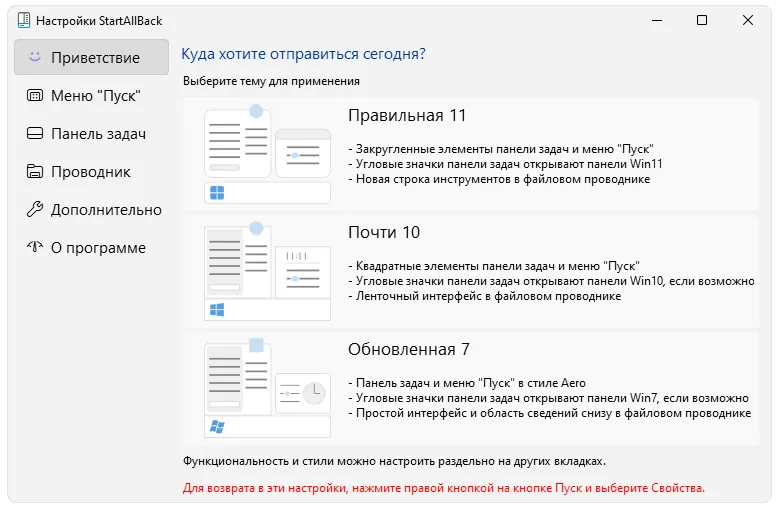
Task: Click line about Win10 corner icons
Action: (551, 281)
